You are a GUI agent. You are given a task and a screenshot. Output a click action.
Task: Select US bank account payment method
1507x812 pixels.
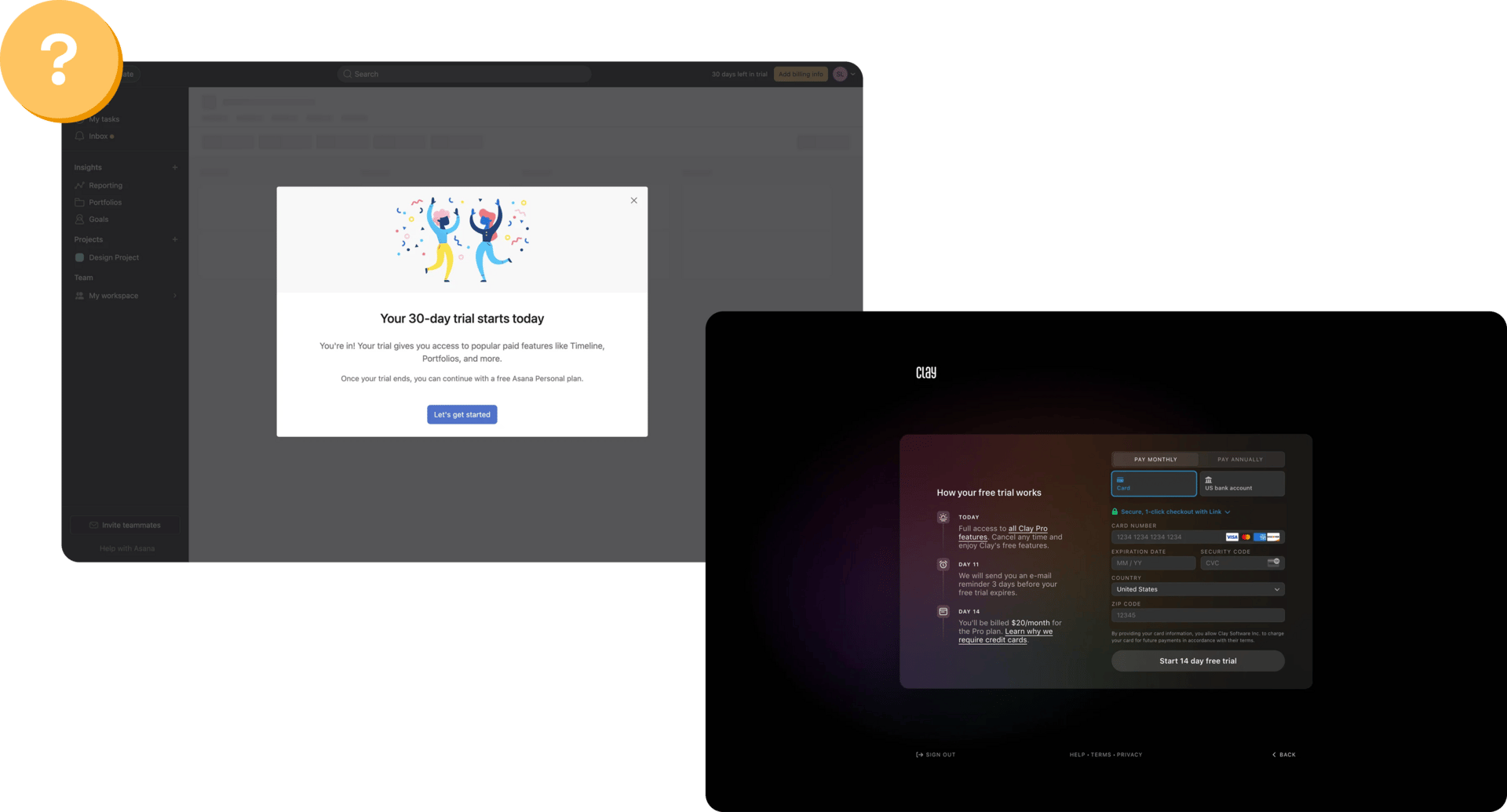click(x=1242, y=483)
